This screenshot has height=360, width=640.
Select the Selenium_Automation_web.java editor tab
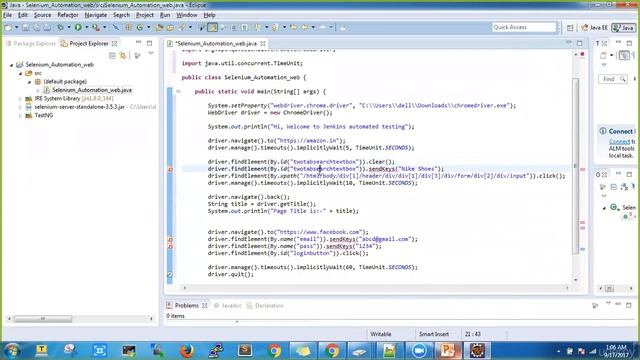[216, 43]
